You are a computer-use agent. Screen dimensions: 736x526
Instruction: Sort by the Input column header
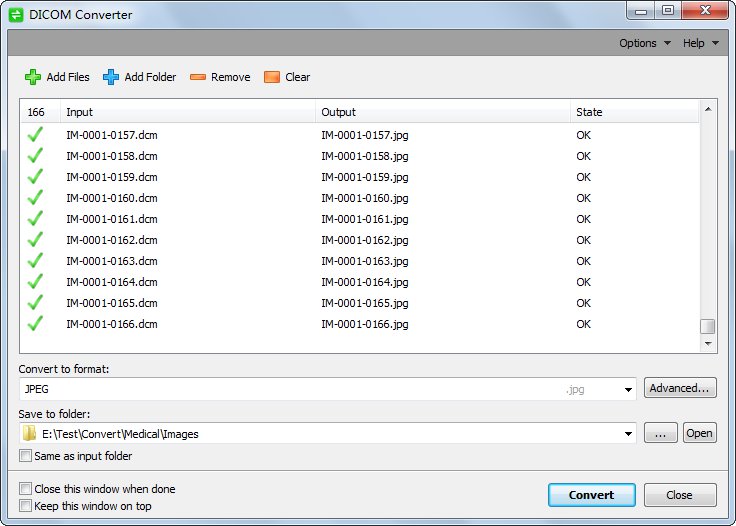(188, 112)
